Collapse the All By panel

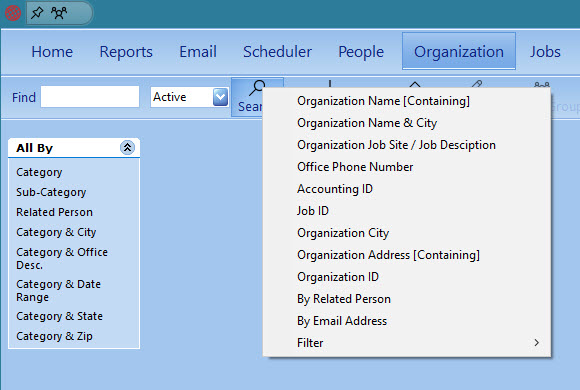pos(127,148)
